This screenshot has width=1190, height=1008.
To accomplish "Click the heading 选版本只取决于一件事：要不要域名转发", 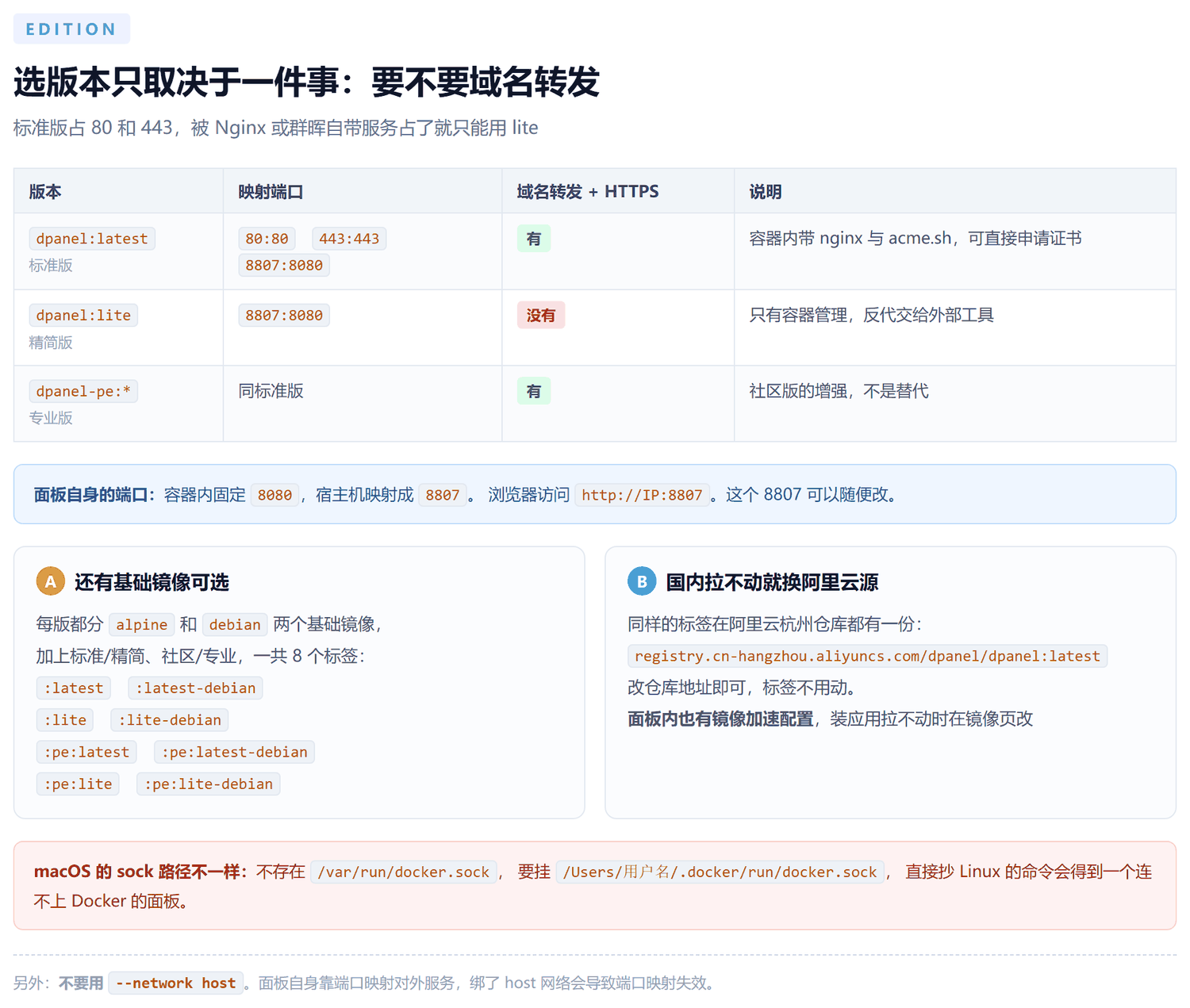I will 306,82.
